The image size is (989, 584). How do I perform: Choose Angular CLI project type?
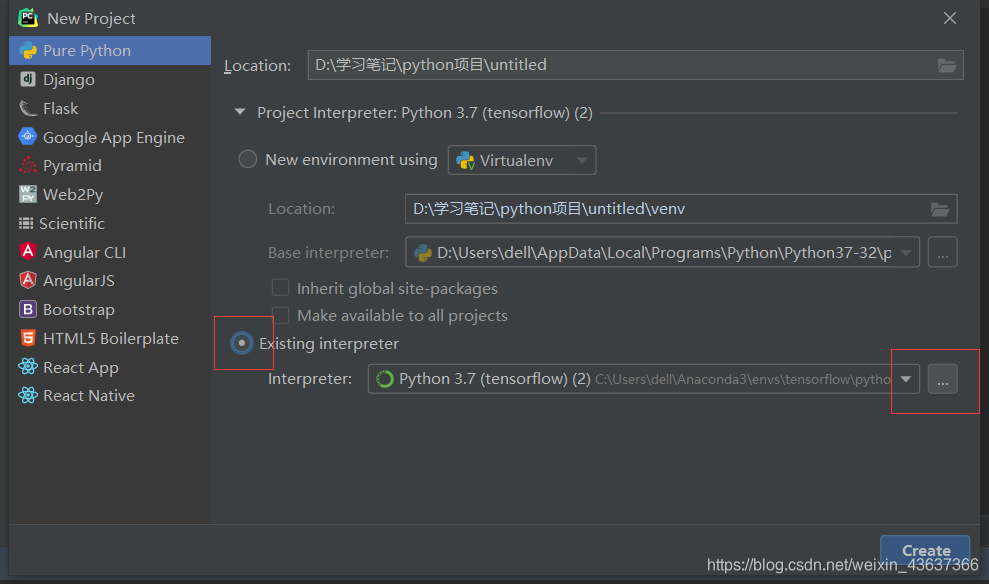tap(110, 252)
